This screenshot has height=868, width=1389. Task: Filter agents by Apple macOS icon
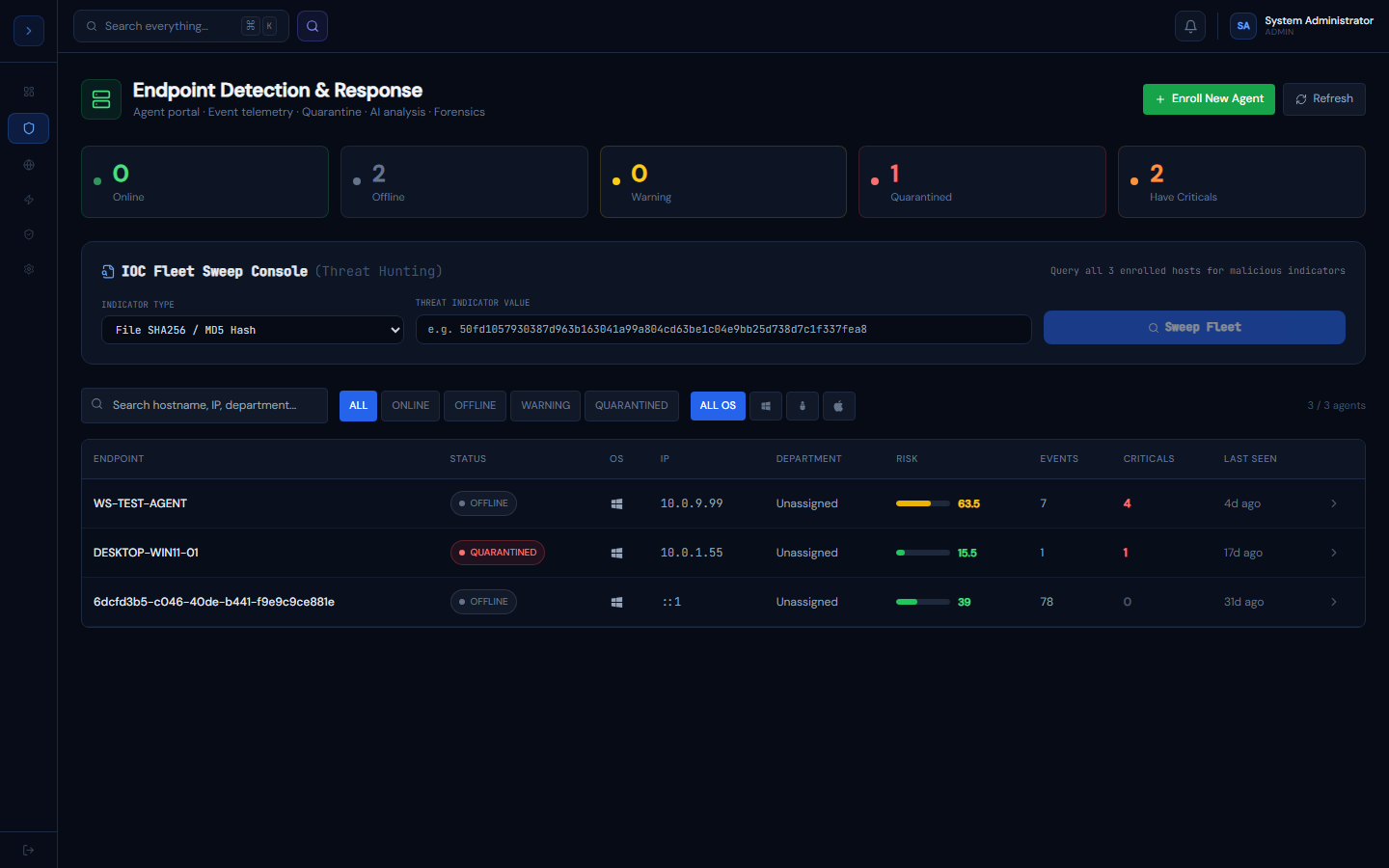839,406
